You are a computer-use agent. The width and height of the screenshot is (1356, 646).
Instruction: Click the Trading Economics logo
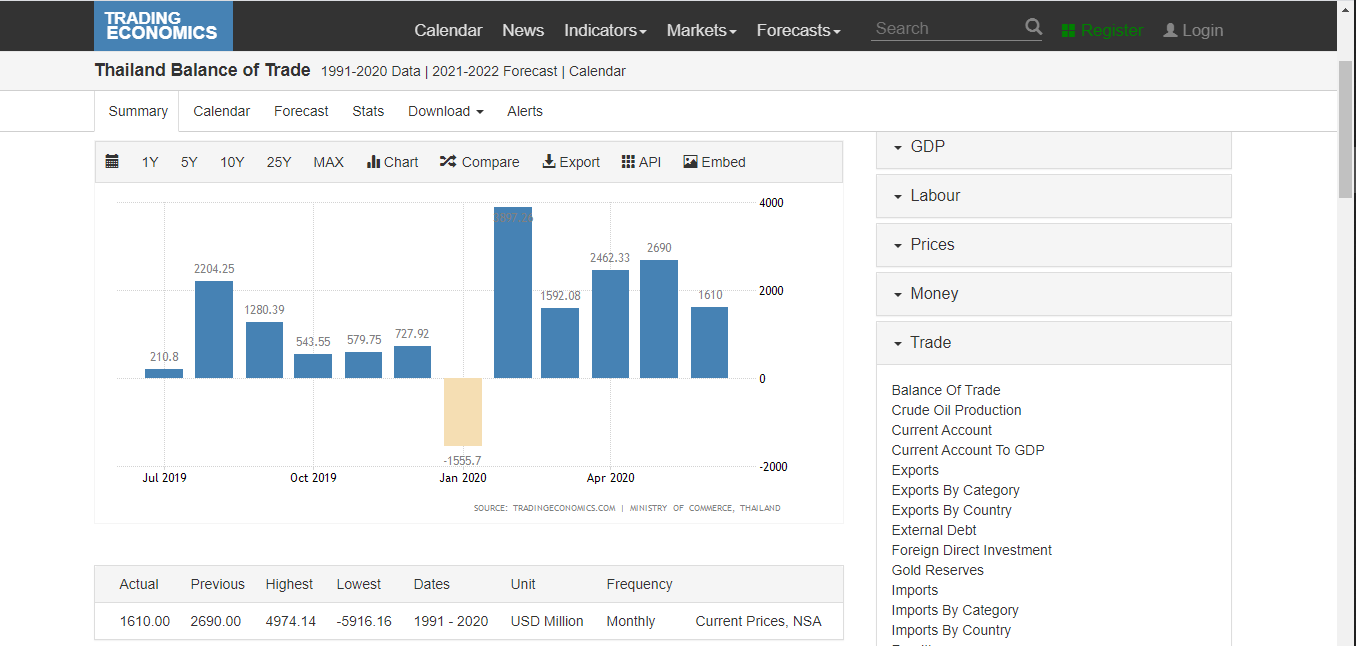(x=163, y=26)
